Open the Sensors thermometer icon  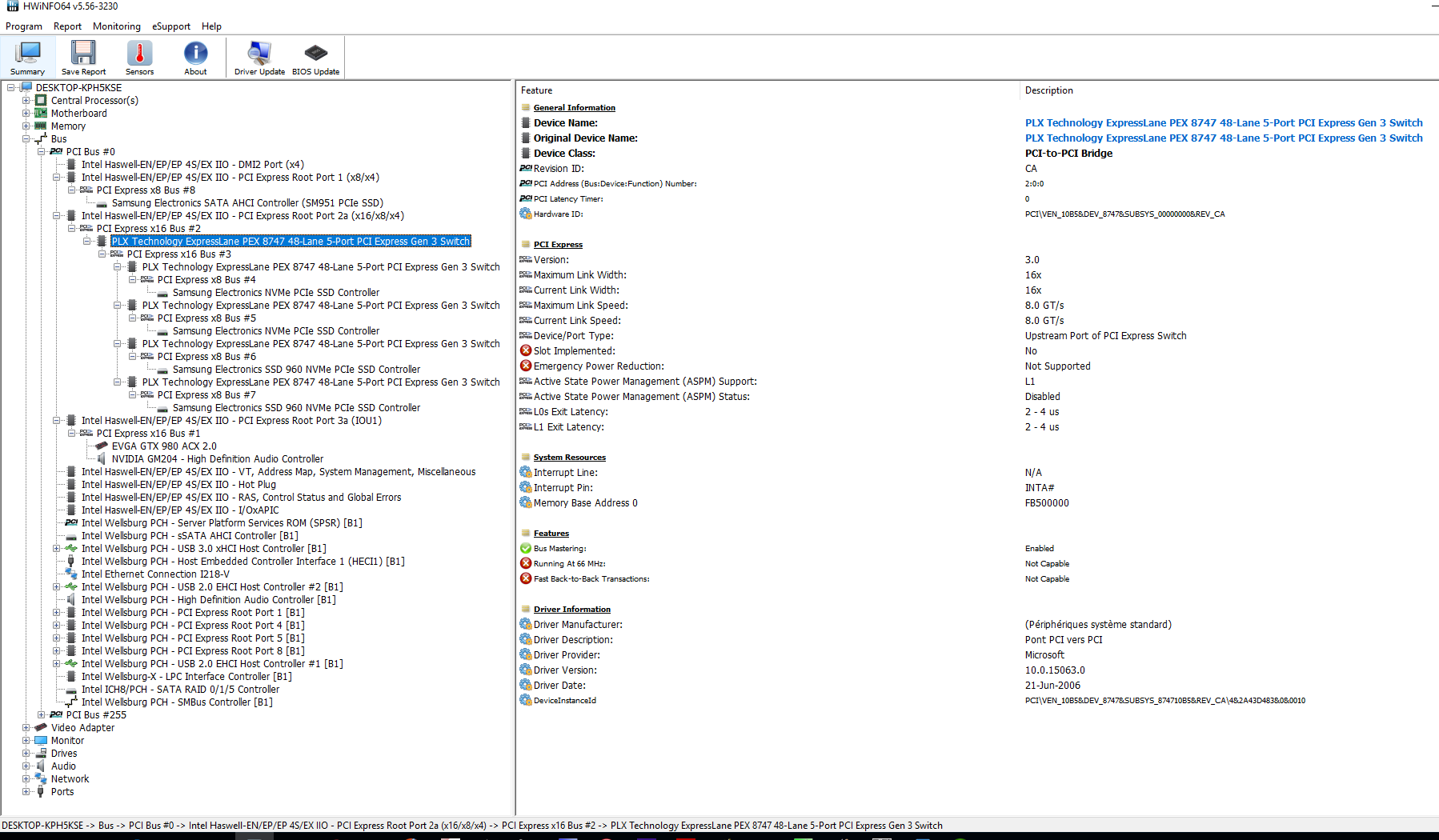click(x=139, y=53)
